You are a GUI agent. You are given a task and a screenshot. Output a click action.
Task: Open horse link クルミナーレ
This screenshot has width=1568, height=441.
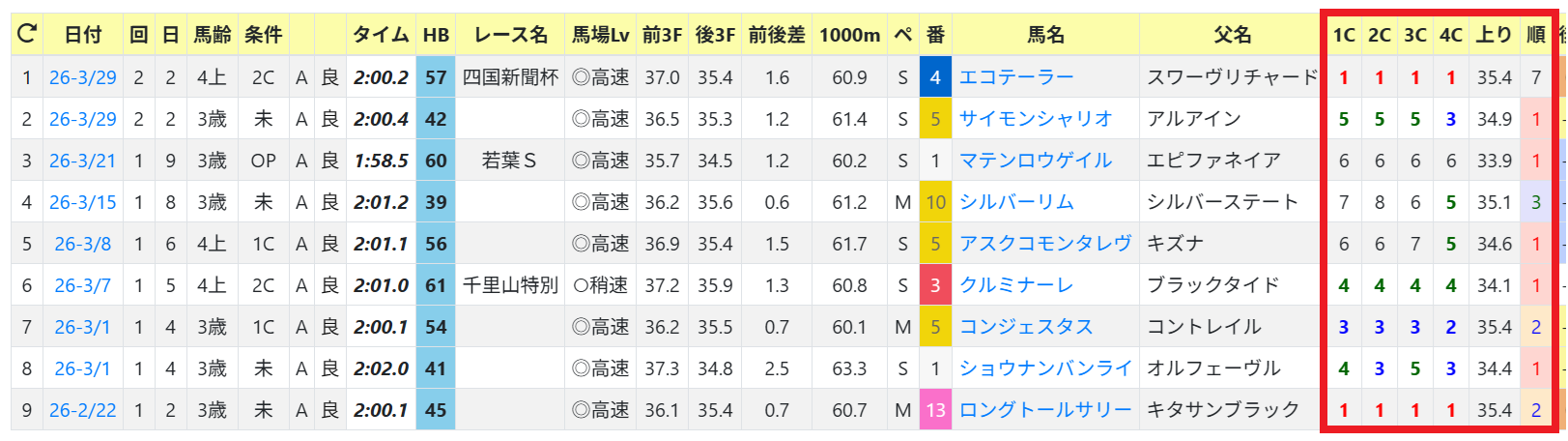pos(1016,285)
